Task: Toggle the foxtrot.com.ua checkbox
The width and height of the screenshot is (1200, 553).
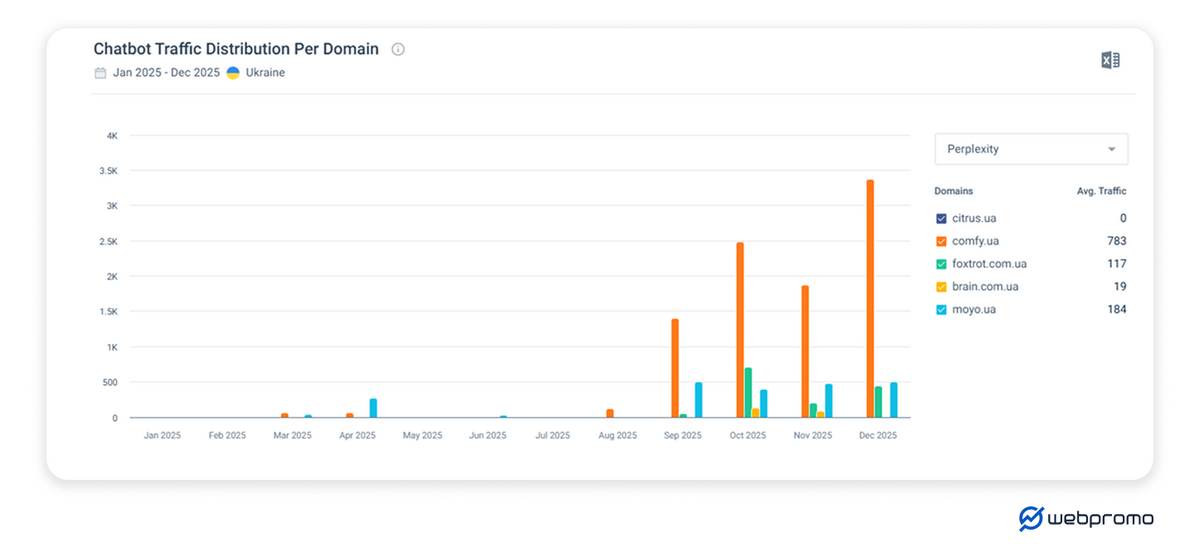Action: pos(941,264)
